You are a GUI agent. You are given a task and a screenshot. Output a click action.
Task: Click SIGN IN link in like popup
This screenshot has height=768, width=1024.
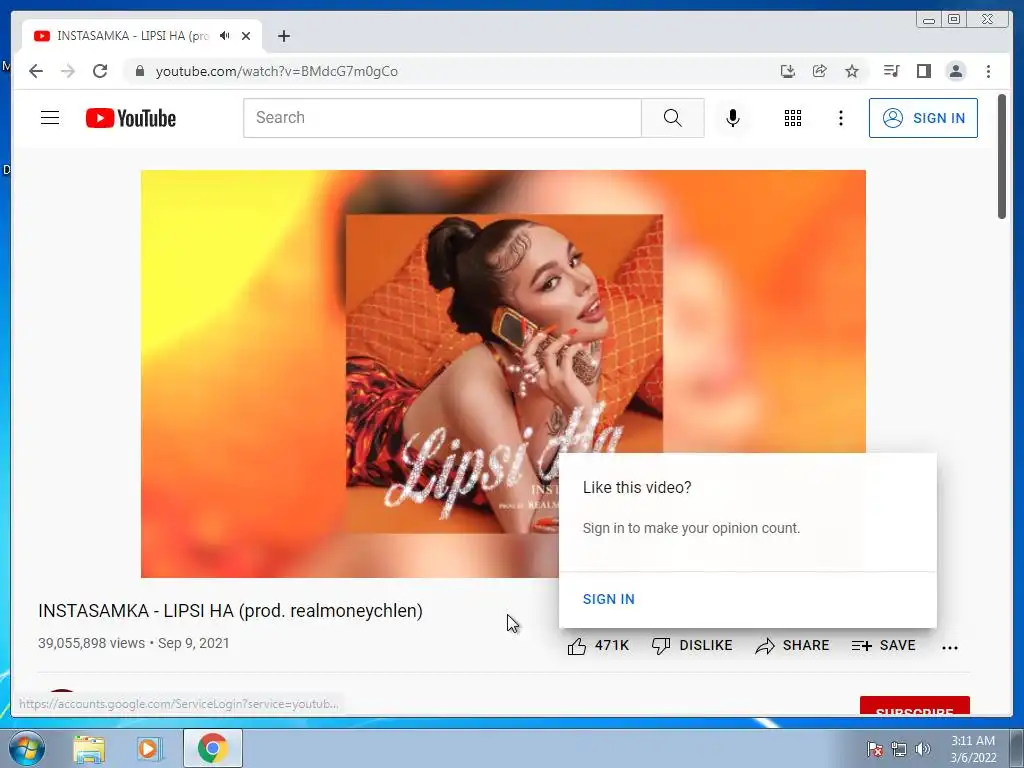click(x=608, y=599)
